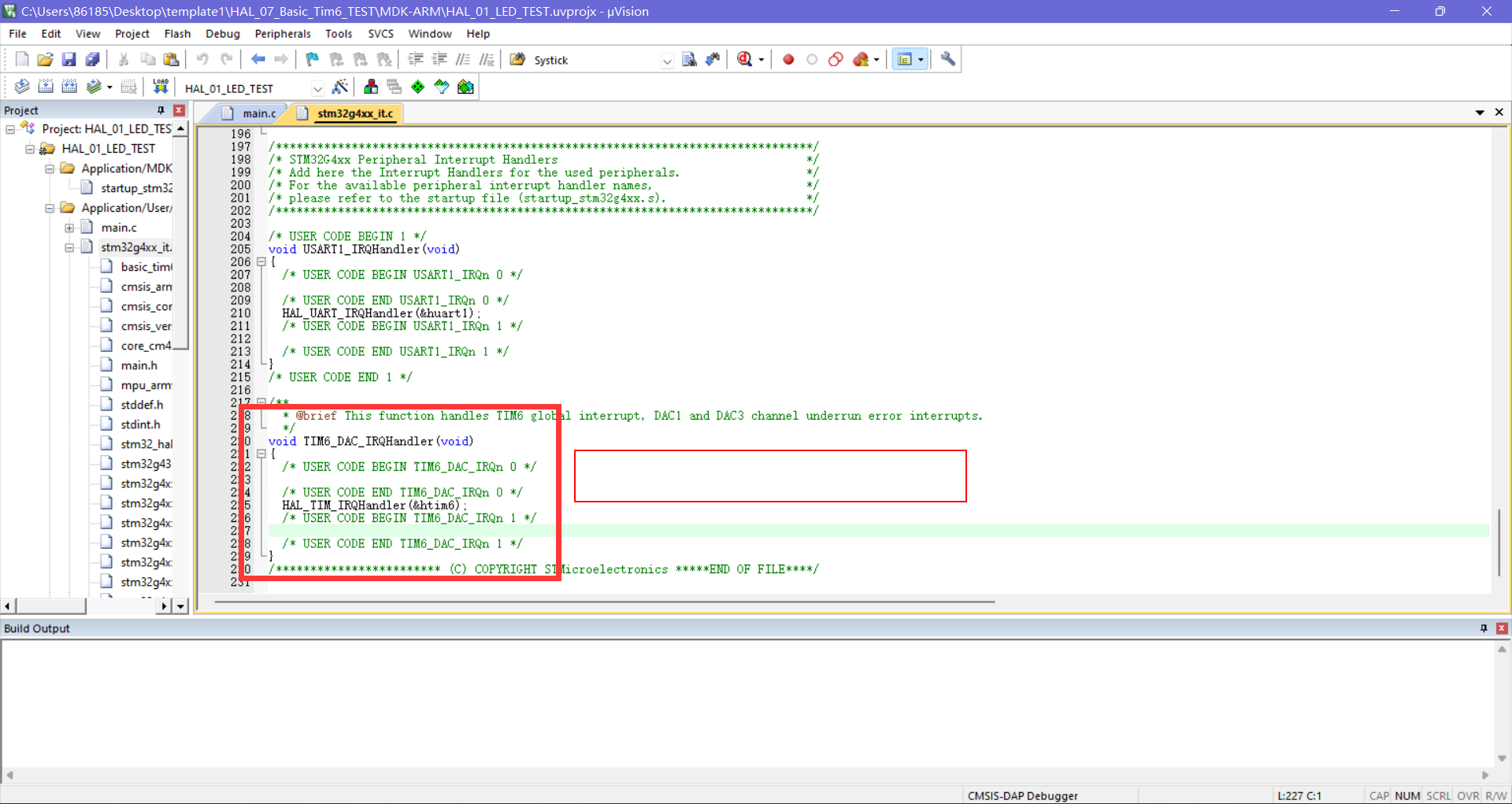The image size is (1512, 804).
Task: Uncomment selection icon
Action: coord(487,60)
